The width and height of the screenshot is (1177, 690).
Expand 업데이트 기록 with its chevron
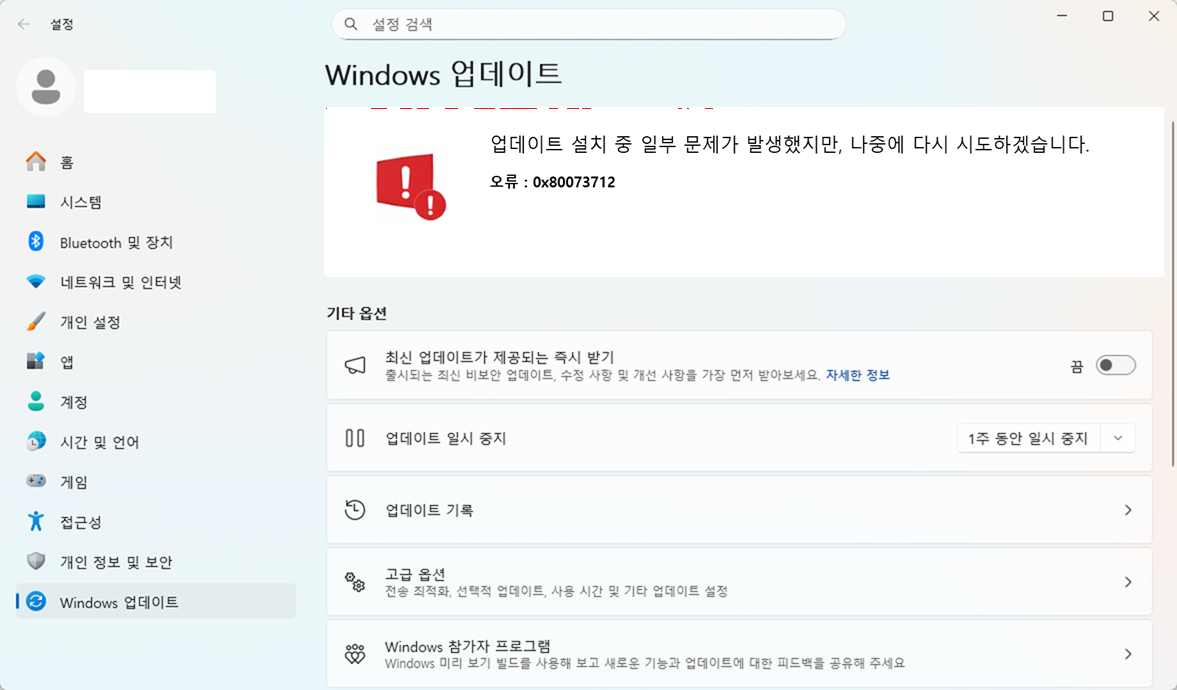point(1127,510)
